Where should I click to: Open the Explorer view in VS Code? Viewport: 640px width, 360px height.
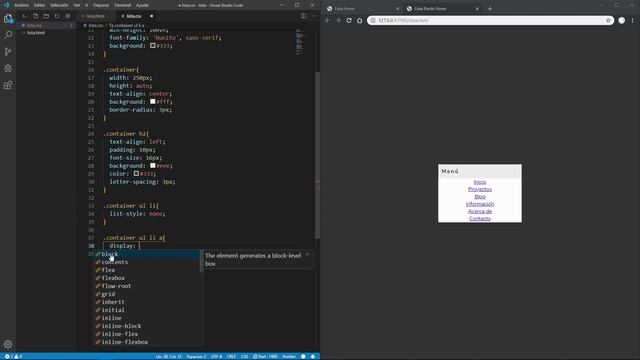pos(8,18)
